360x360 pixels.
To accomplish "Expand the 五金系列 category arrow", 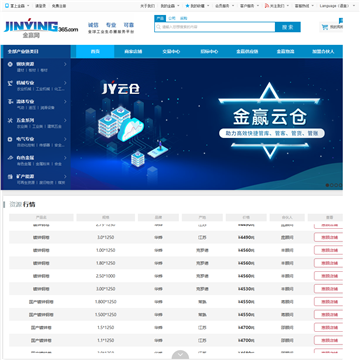I will 65,120.
